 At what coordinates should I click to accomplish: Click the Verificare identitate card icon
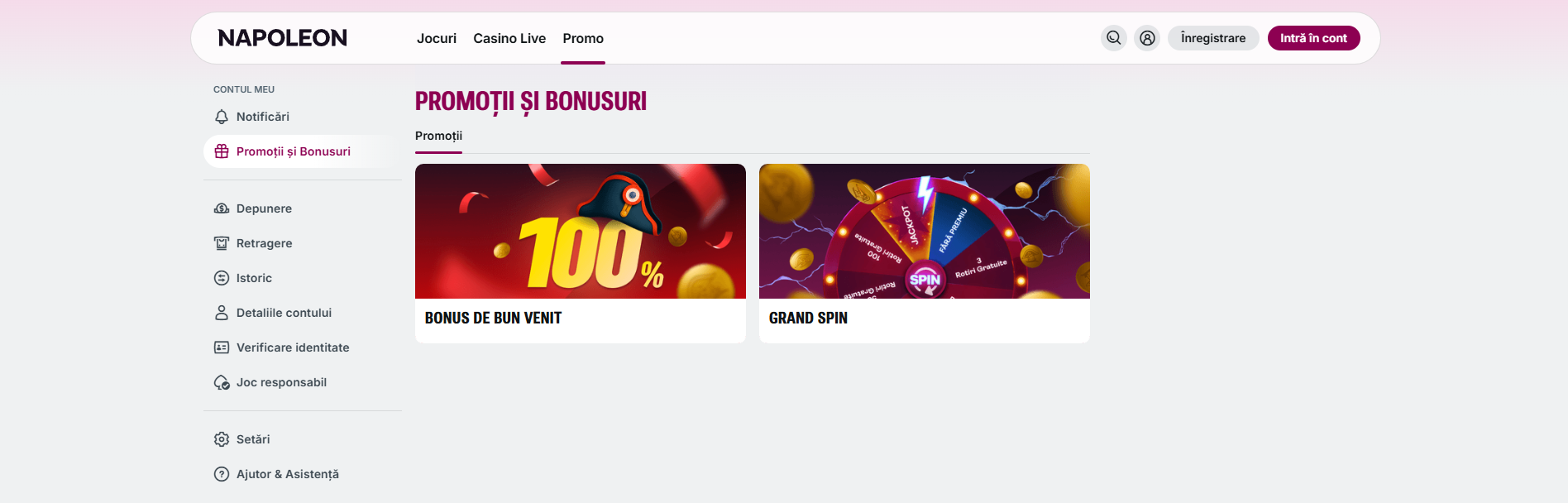click(222, 347)
